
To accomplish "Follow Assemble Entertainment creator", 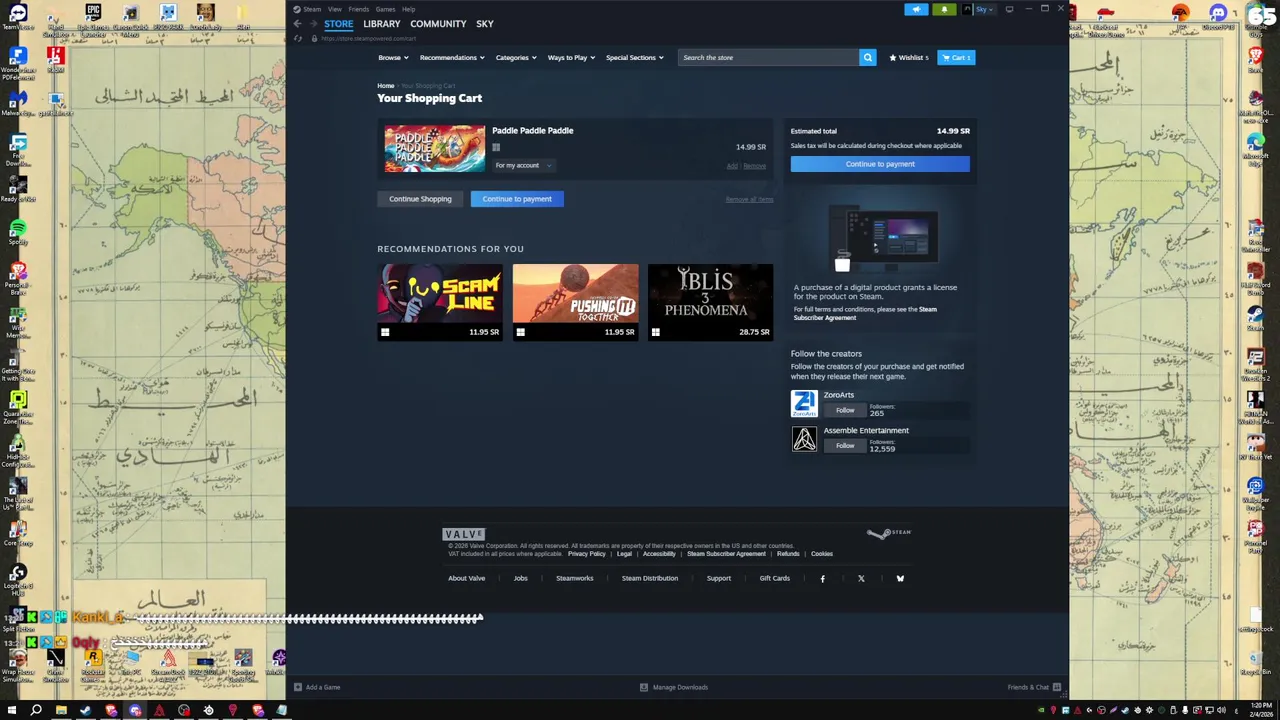I will click(x=845, y=446).
